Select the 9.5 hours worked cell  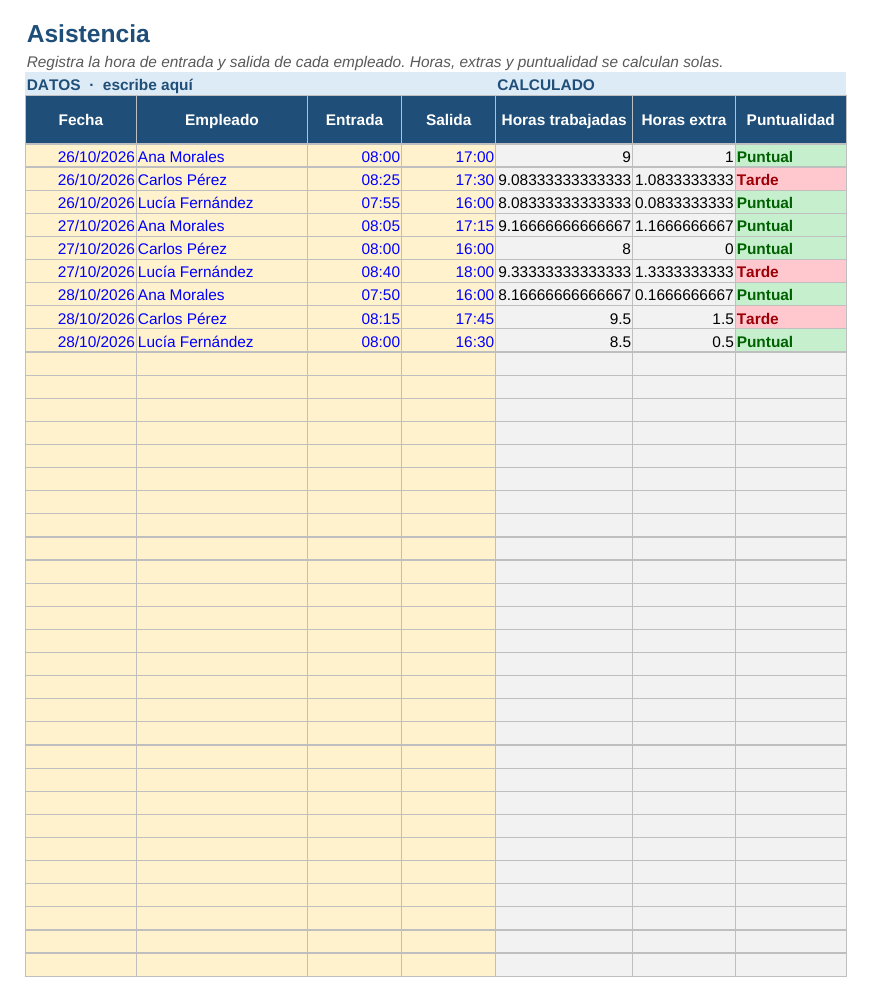(564, 318)
